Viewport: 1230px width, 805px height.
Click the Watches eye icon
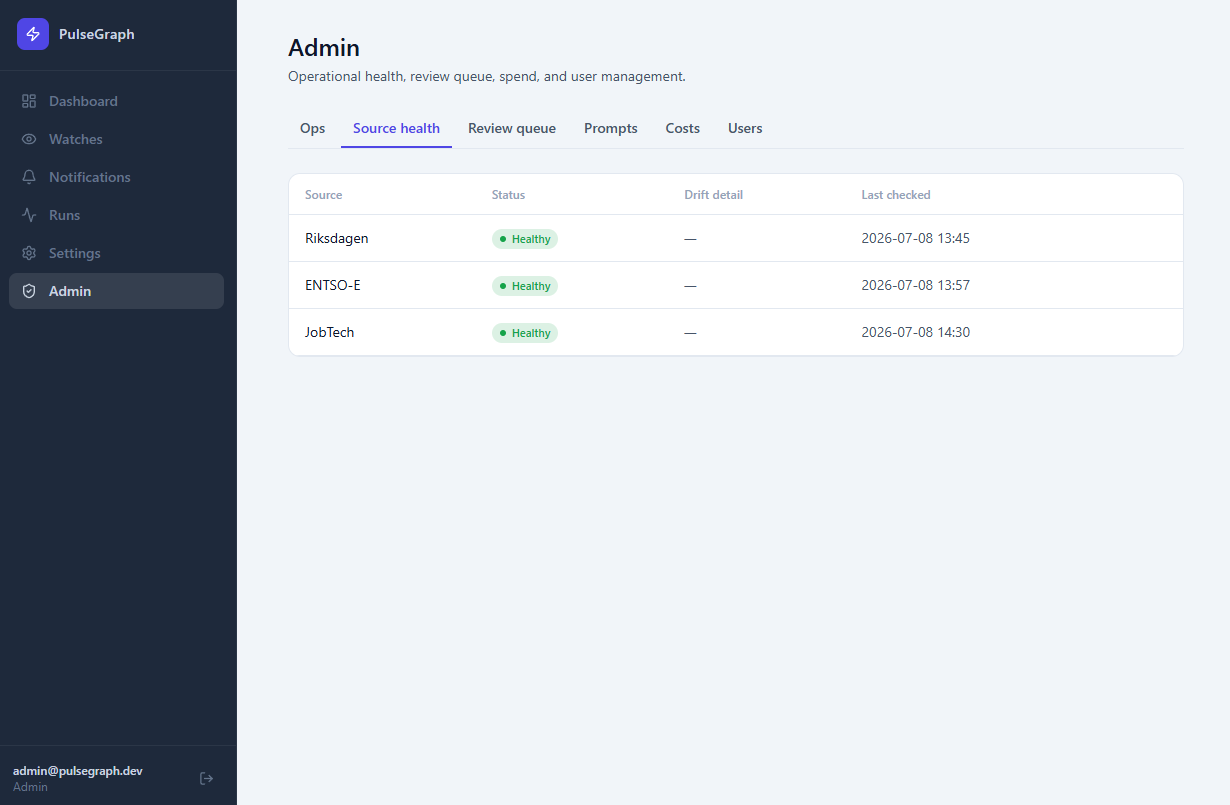coord(29,139)
